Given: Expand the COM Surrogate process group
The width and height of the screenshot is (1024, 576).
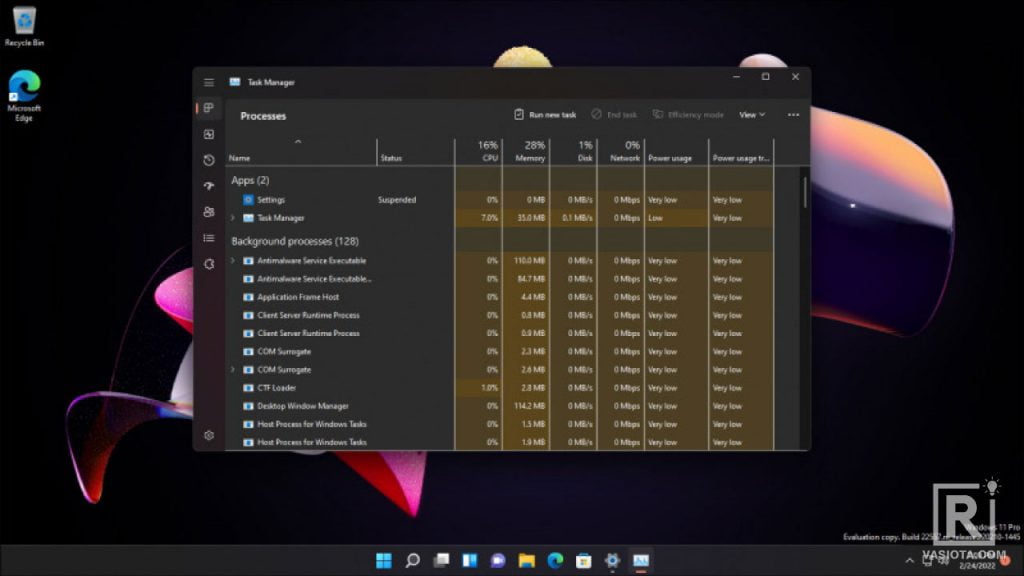Looking at the screenshot, I should [x=232, y=369].
